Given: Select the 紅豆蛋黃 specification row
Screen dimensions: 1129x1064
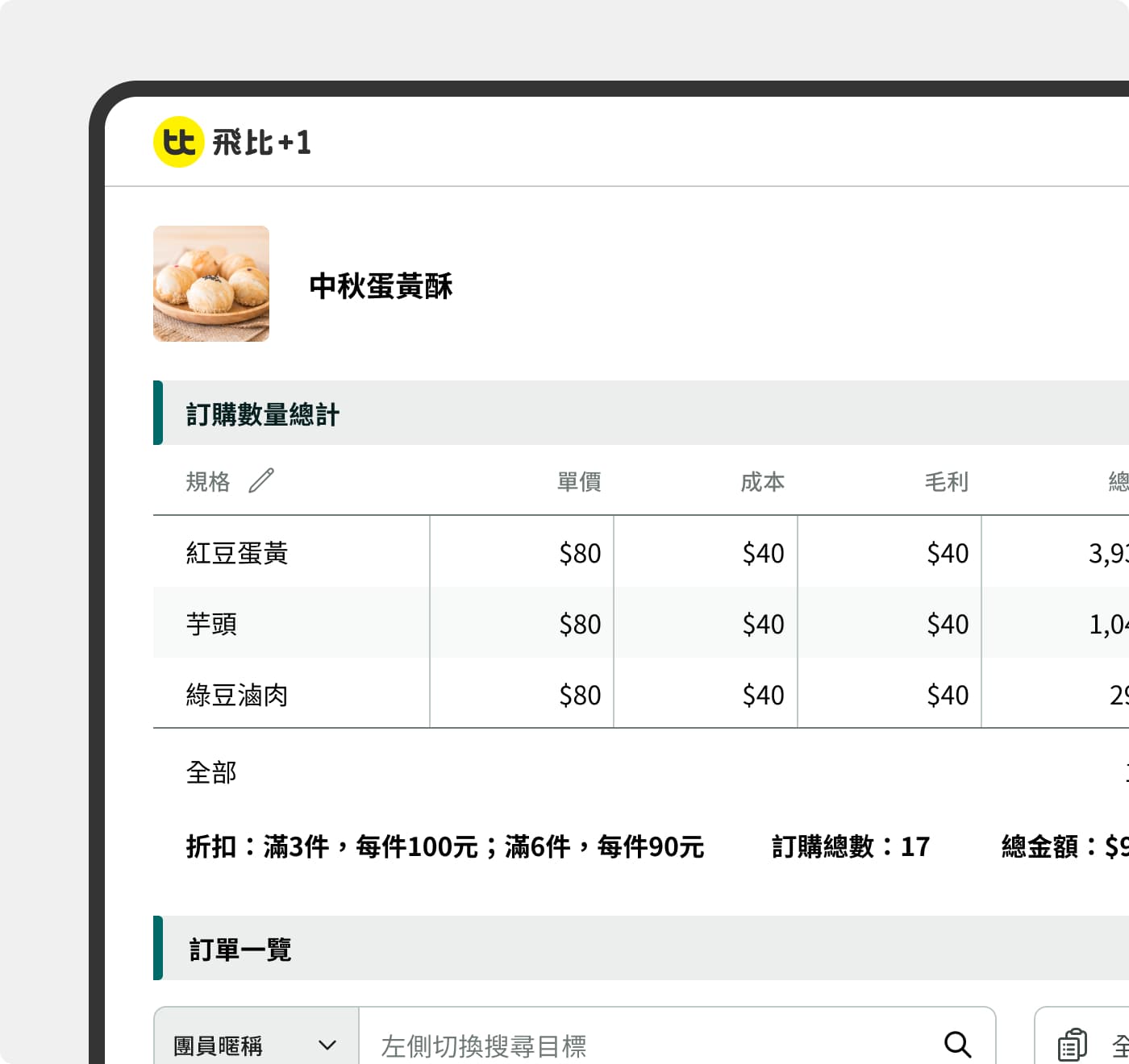Looking at the screenshot, I should (x=236, y=552).
